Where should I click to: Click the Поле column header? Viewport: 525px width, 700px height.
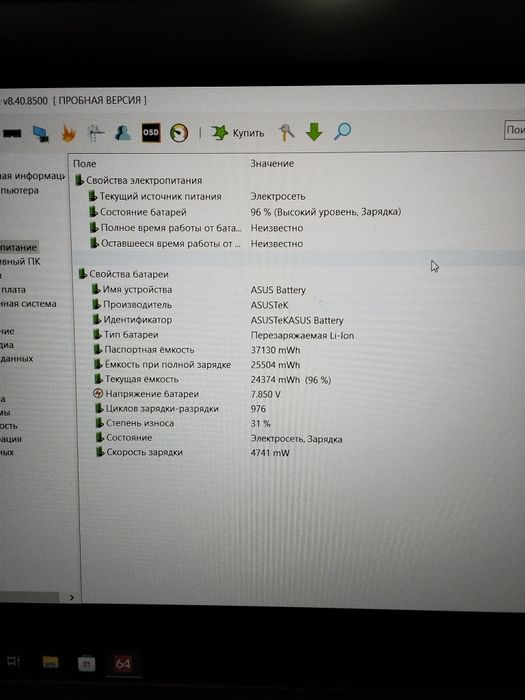tap(84, 164)
